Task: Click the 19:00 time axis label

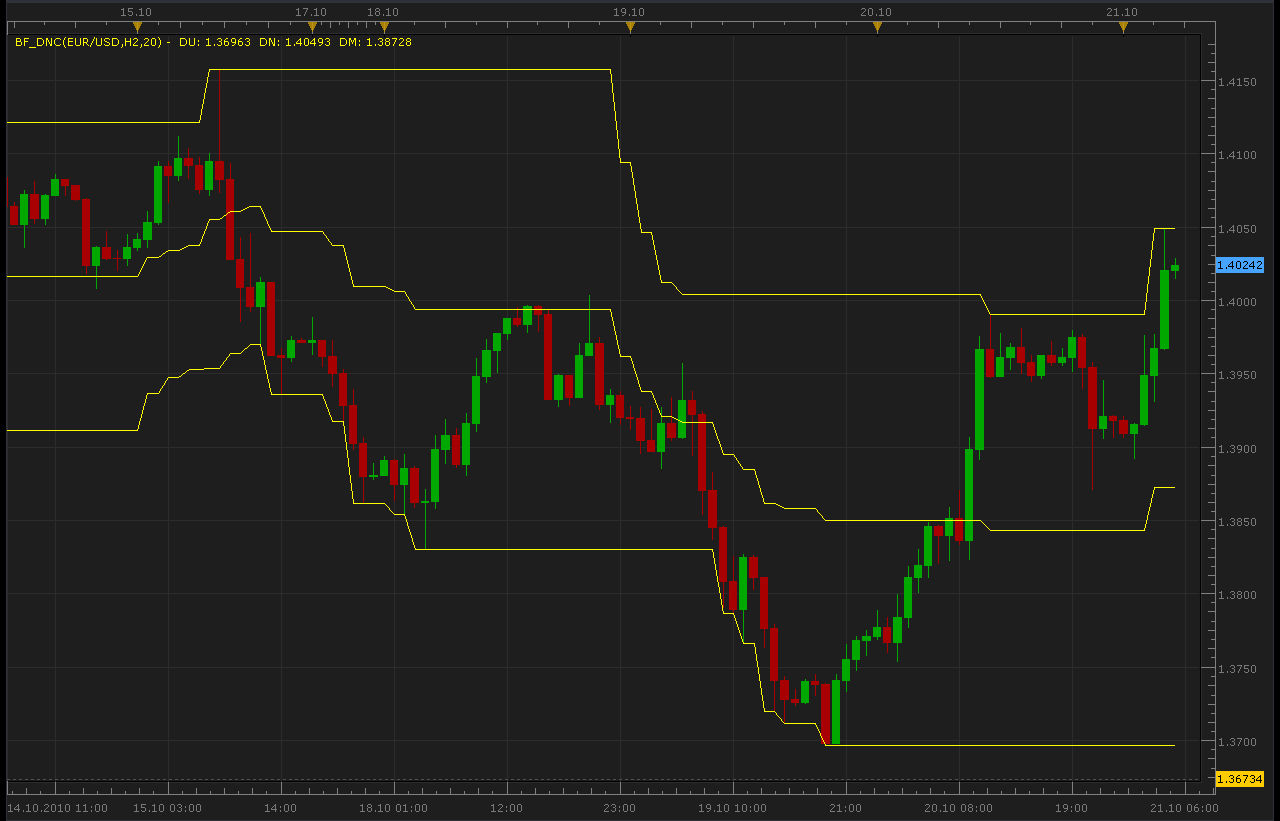Action: click(1072, 808)
